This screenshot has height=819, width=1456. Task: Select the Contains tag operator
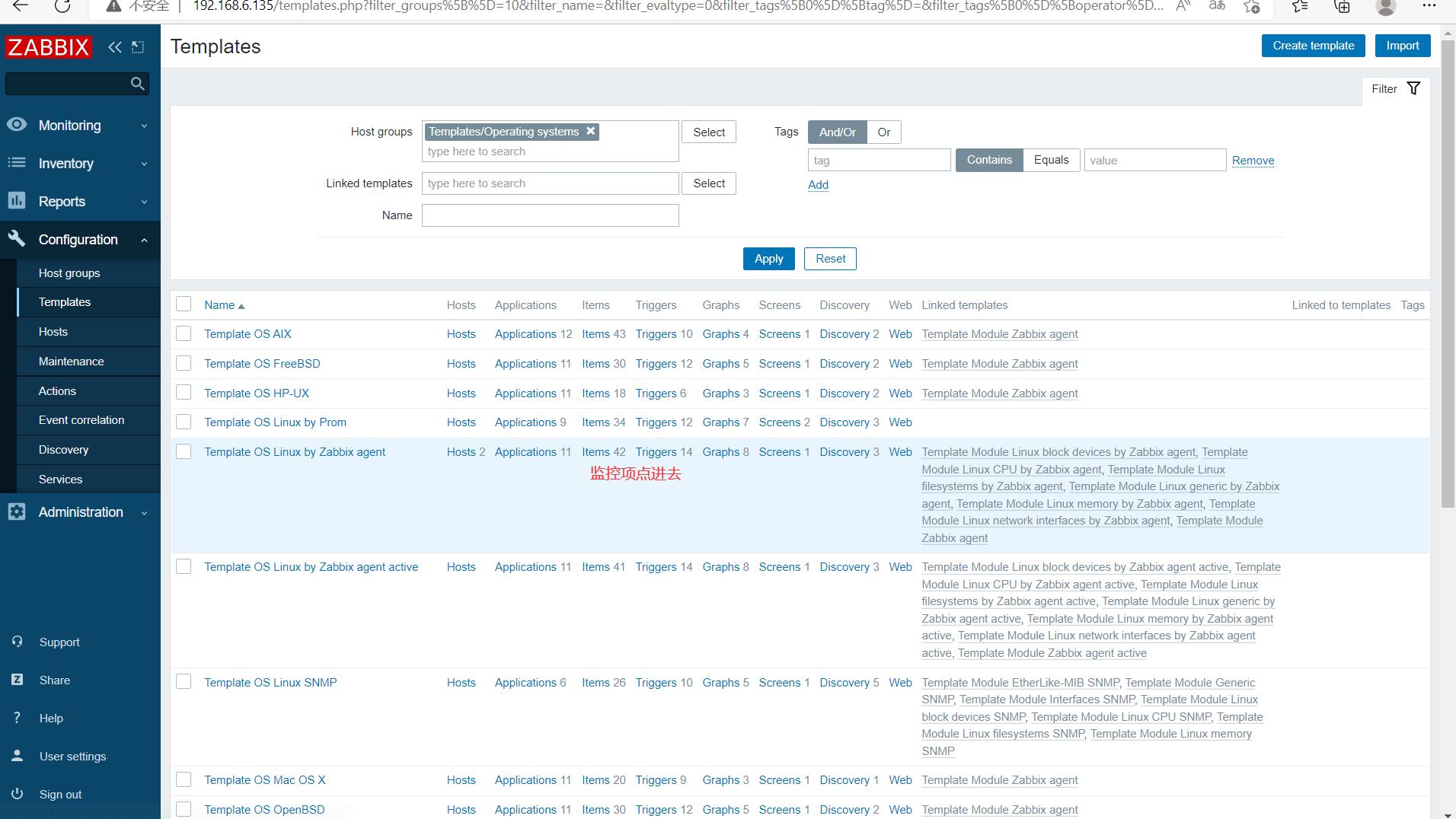989,160
